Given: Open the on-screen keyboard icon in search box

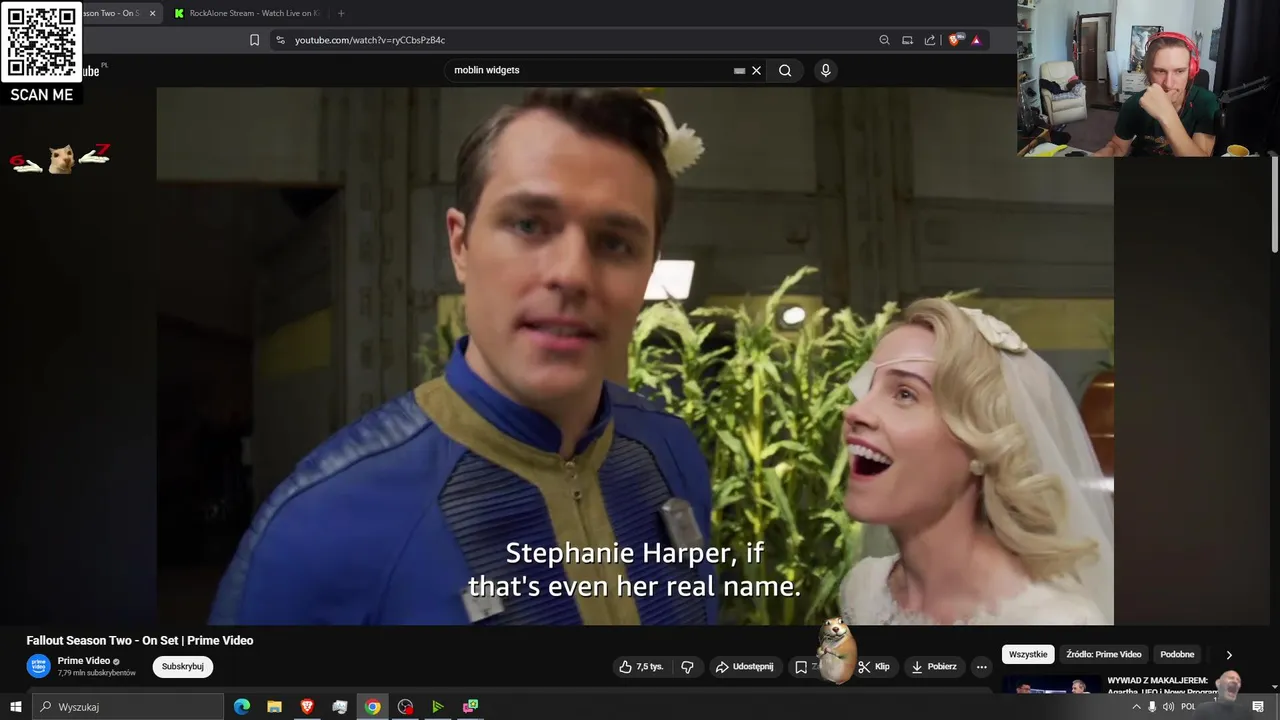Looking at the screenshot, I should coord(739,71).
